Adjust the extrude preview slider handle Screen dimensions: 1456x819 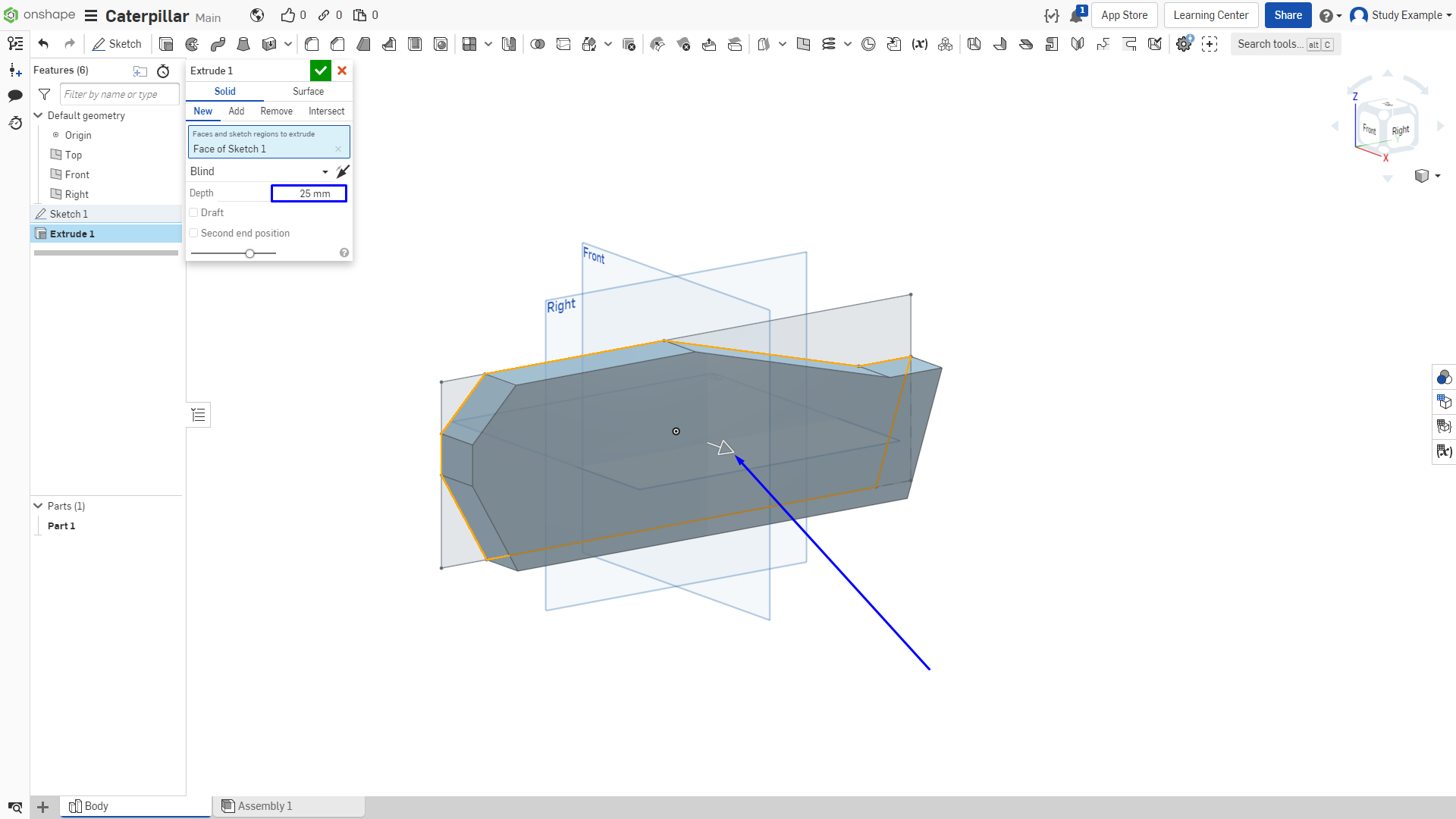tap(249, 253)
